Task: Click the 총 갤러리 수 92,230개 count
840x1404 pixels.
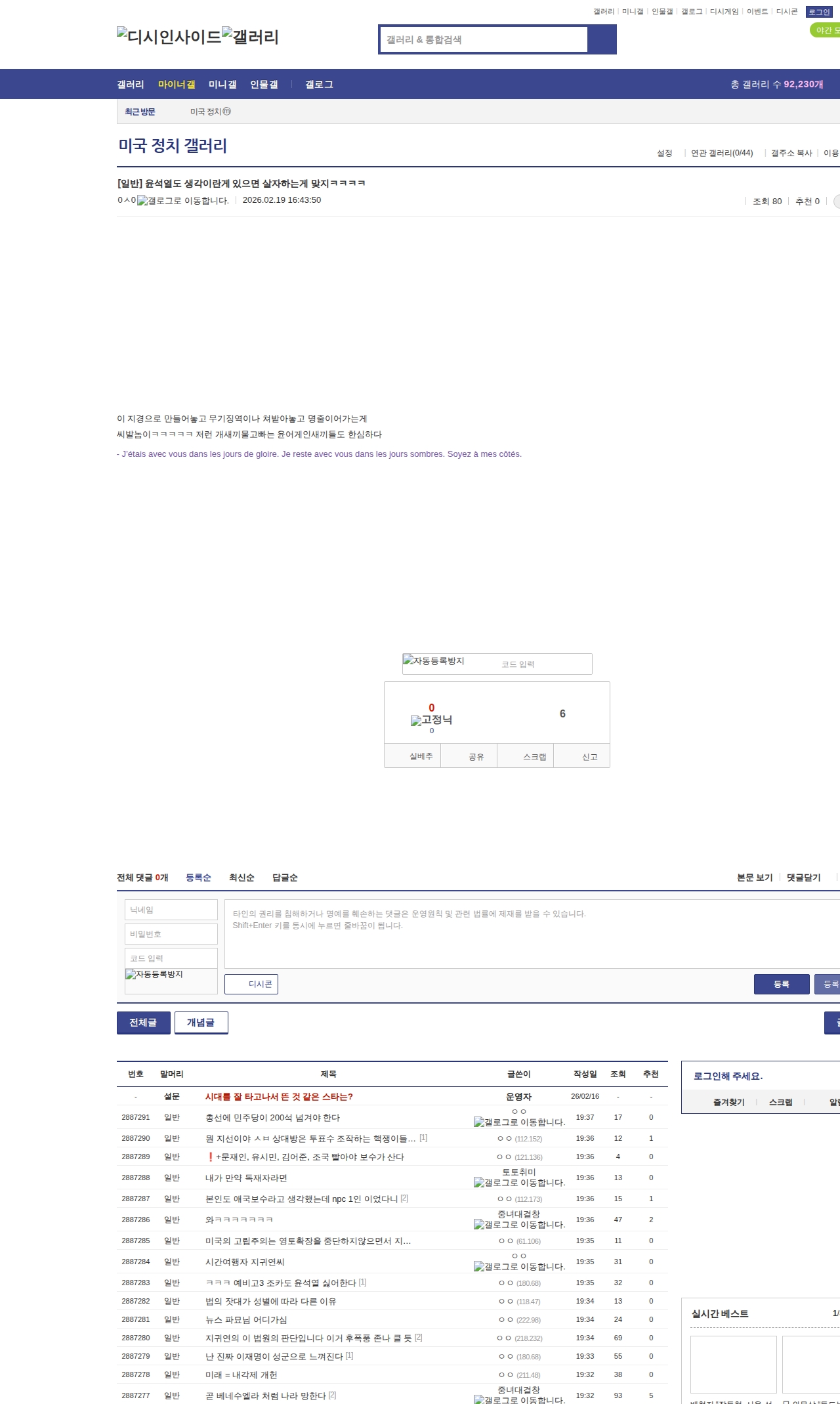Action: coord(777,85)
